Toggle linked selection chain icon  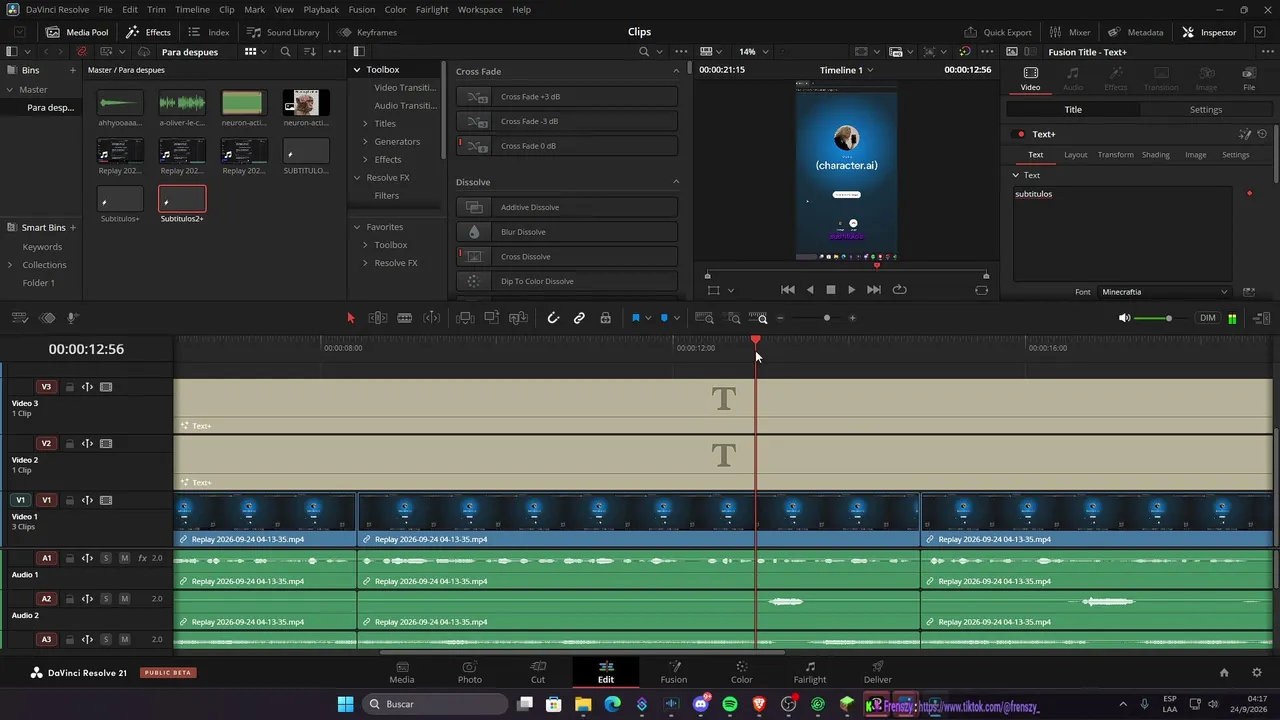(579, 318)
